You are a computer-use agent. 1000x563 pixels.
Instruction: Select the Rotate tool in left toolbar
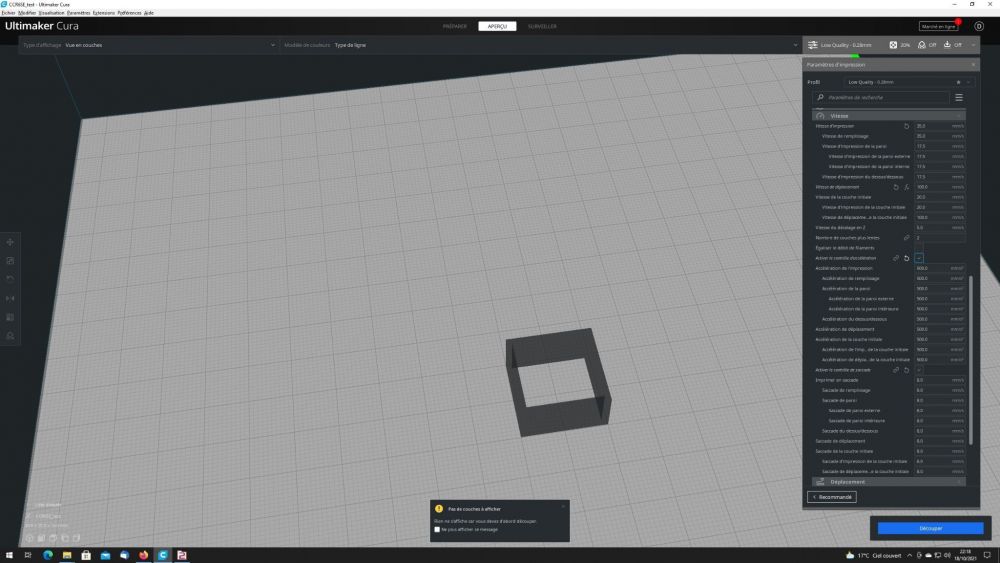10,279
